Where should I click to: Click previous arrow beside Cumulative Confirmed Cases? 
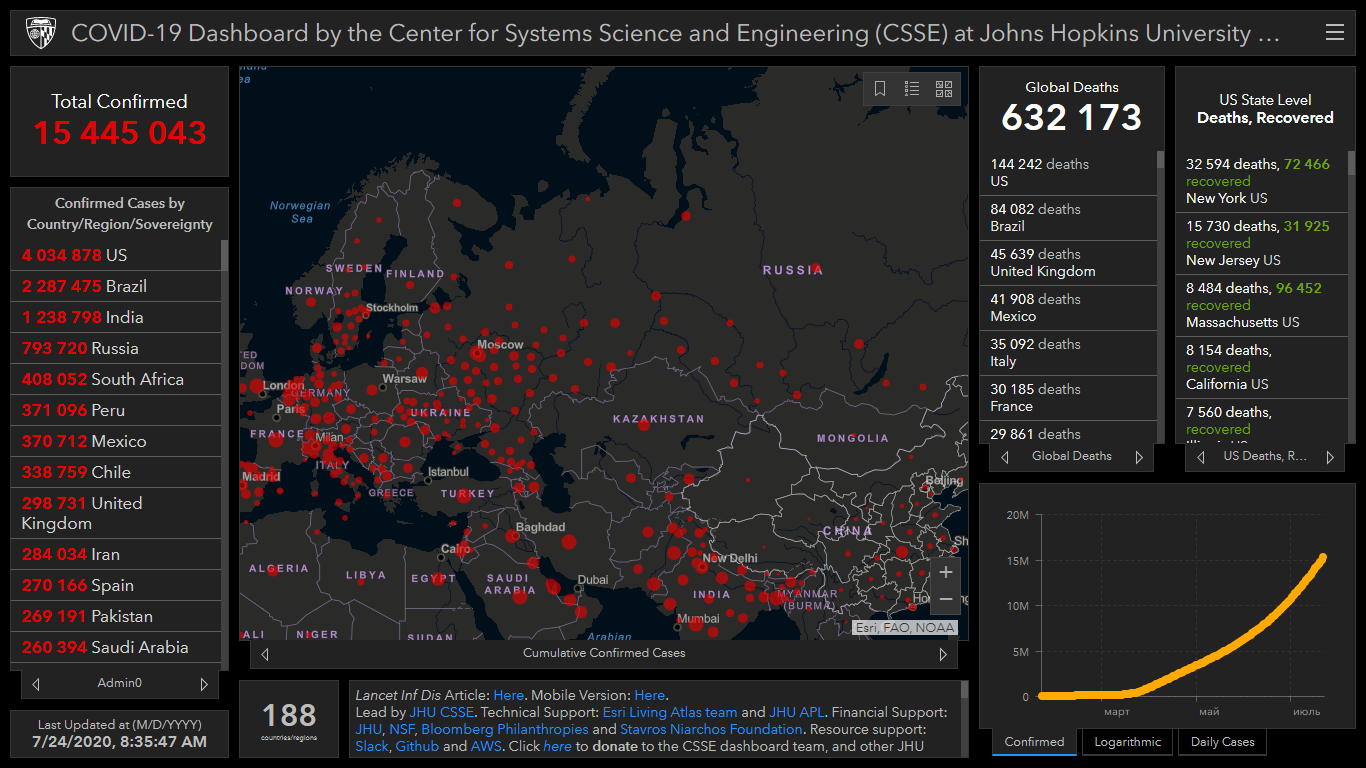coord(265,654)
